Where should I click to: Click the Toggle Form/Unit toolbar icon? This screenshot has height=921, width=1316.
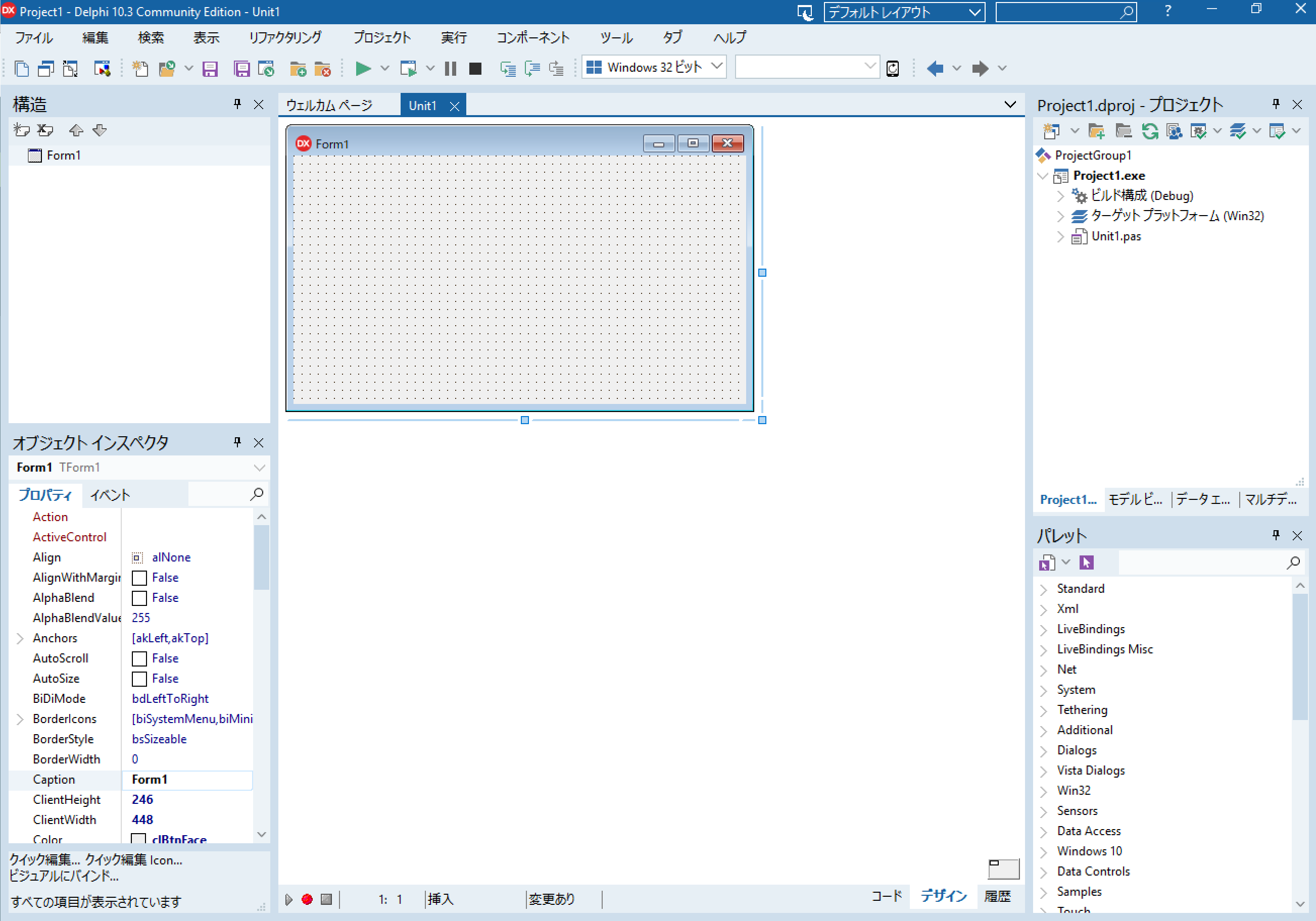[x=71, y=69]
